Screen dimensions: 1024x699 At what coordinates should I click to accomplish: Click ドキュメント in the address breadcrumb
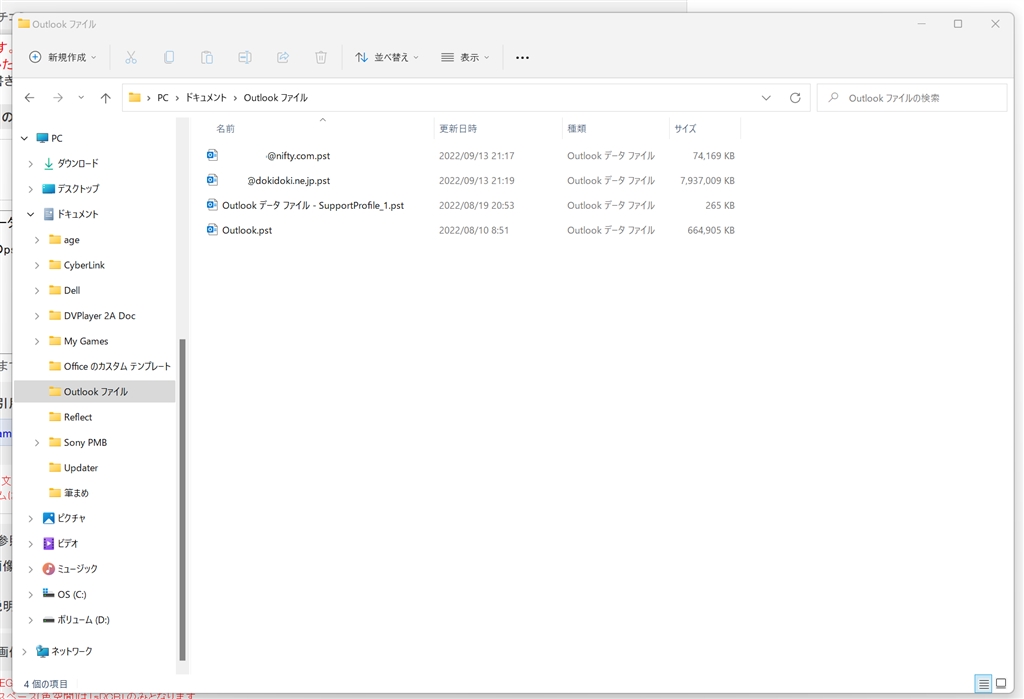click(206, 98)
